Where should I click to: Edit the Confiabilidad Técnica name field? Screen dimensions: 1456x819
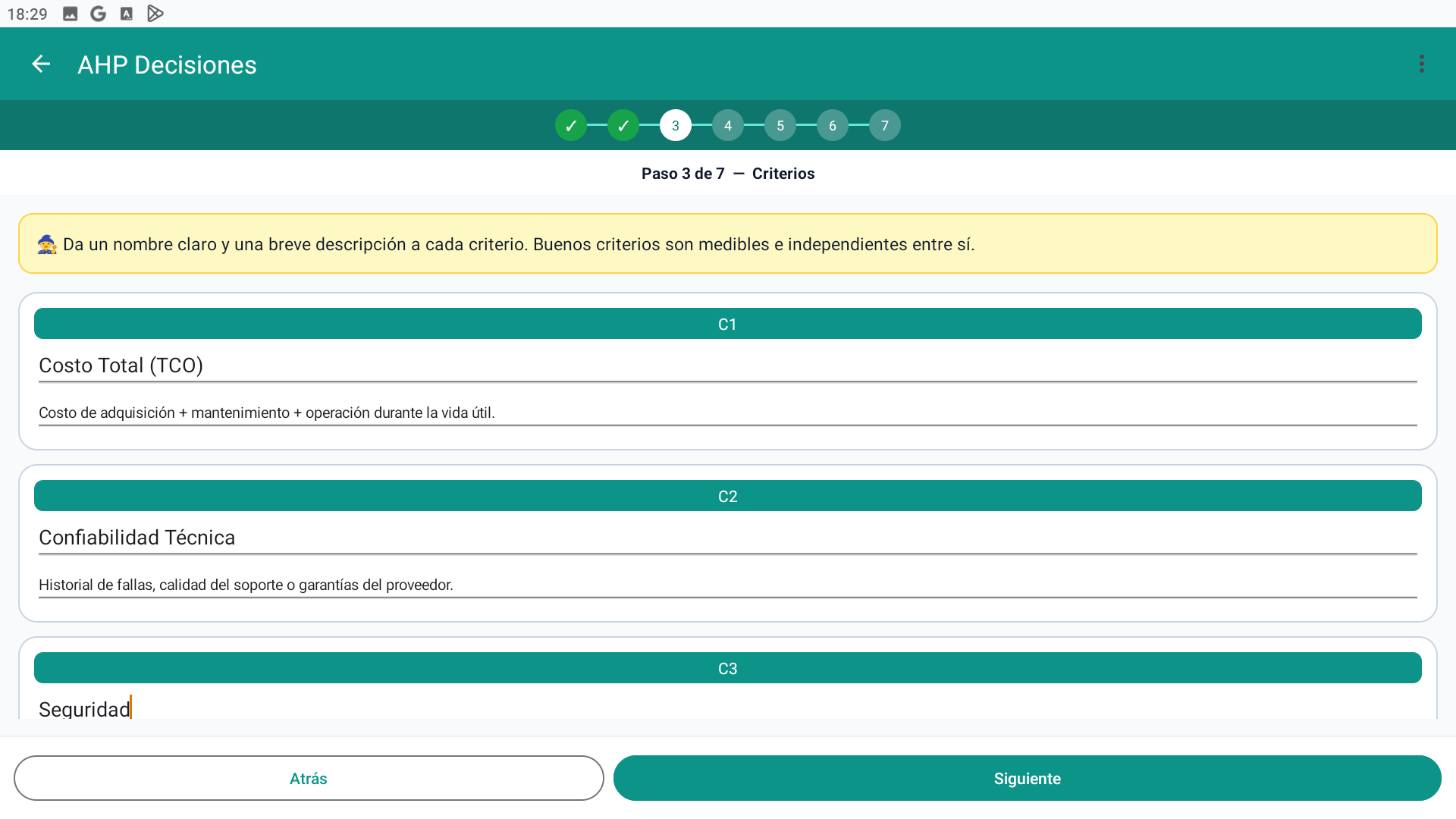click(728, 538)
